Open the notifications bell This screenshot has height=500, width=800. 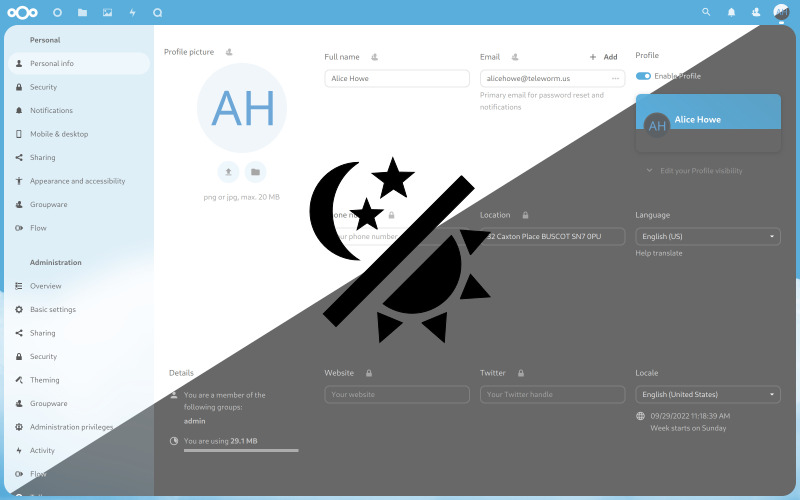[x=731, y=13]
